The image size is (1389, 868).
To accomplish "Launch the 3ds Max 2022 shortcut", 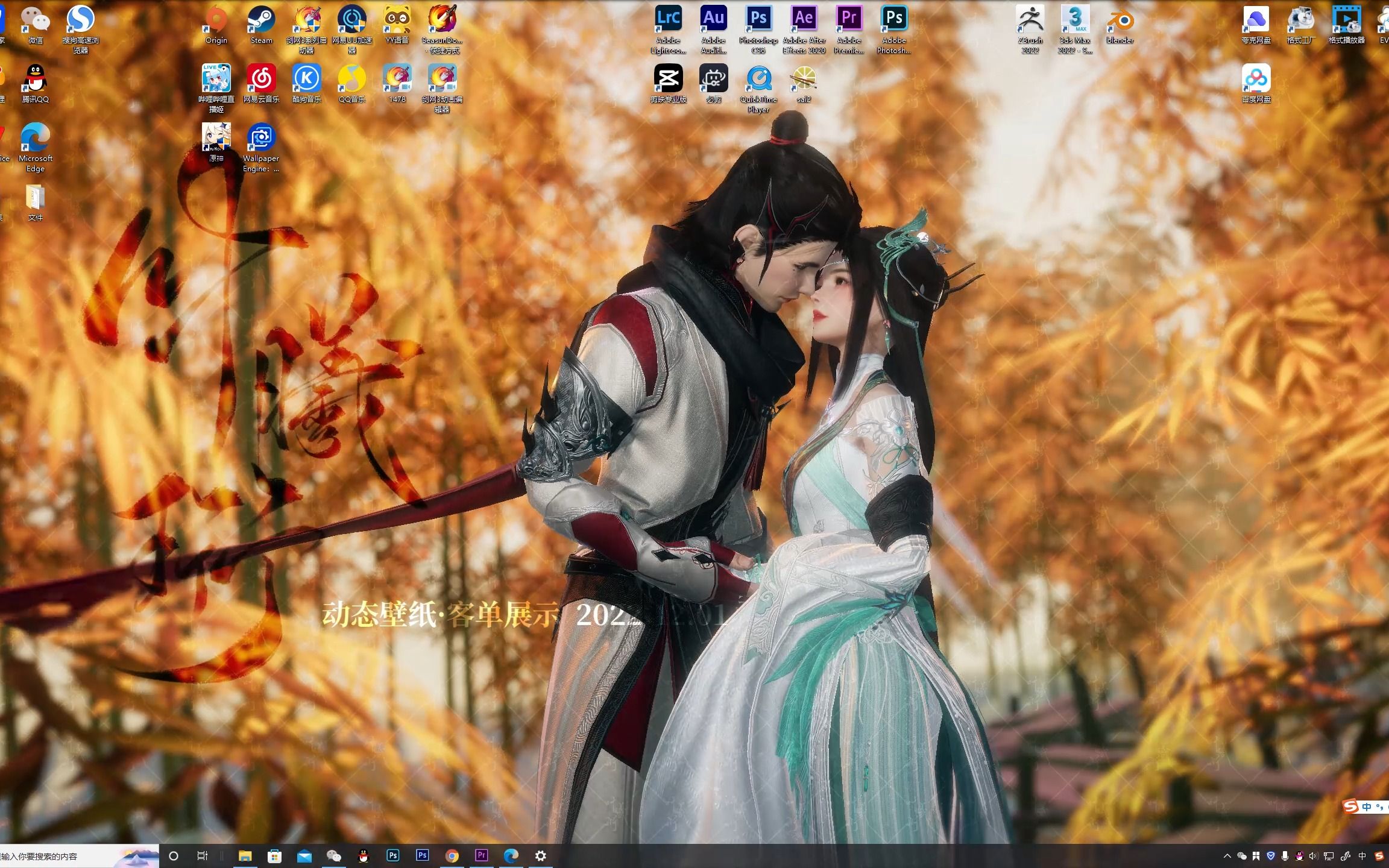I will pyautogui.click(x=1075, y=29).
